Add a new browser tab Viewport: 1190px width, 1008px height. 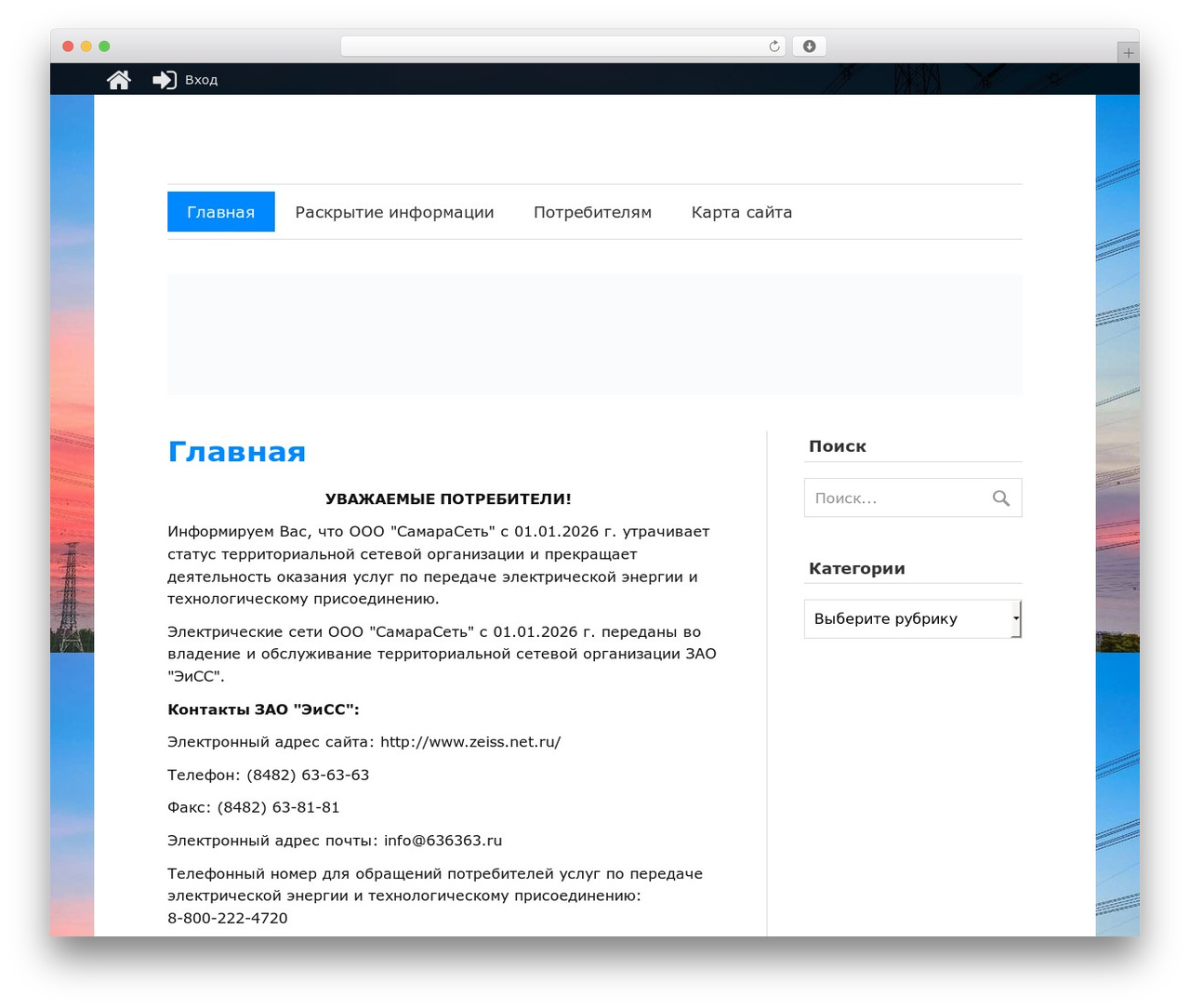[x=1128, y=53]
